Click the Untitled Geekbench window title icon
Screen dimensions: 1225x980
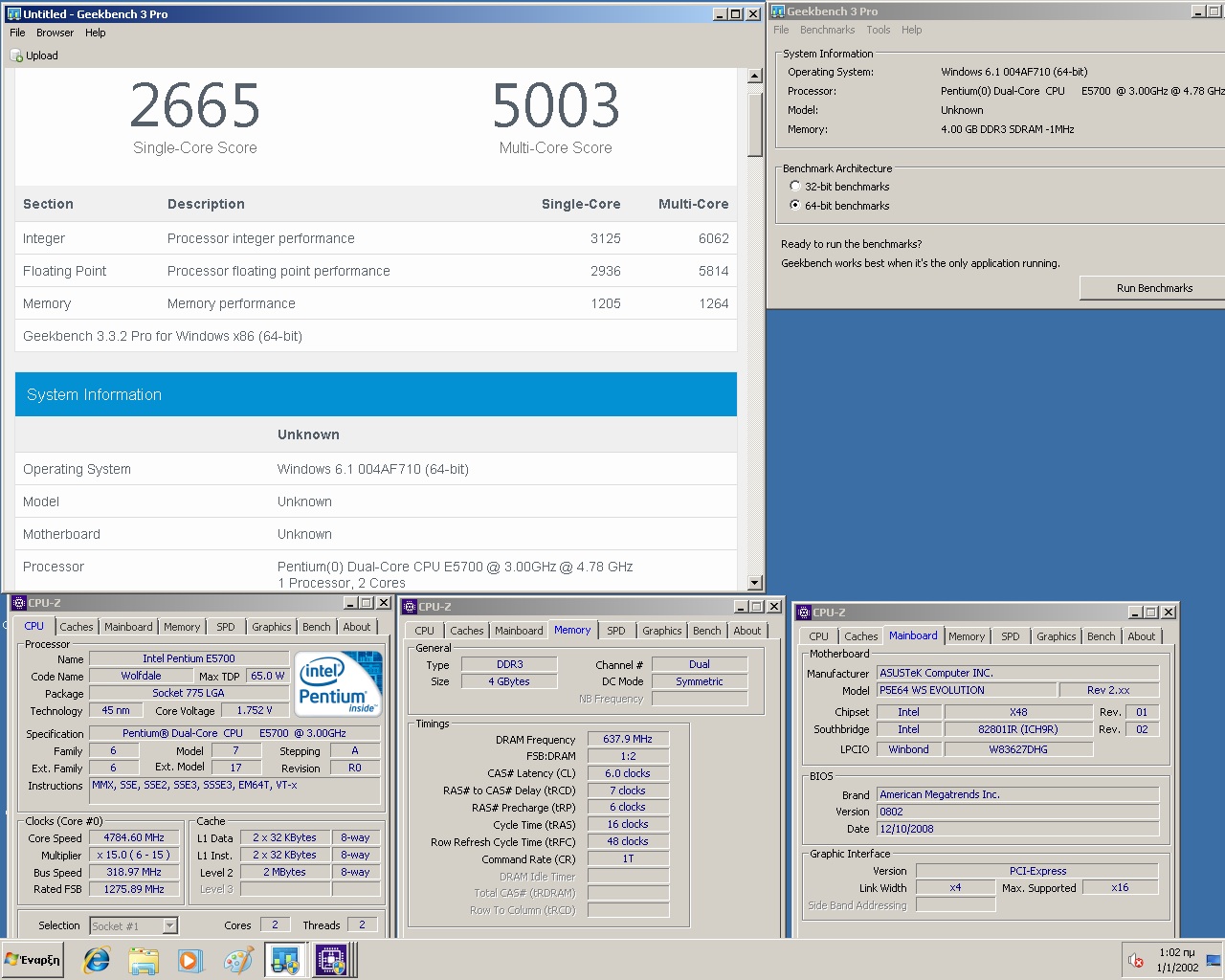click(13, 14)
